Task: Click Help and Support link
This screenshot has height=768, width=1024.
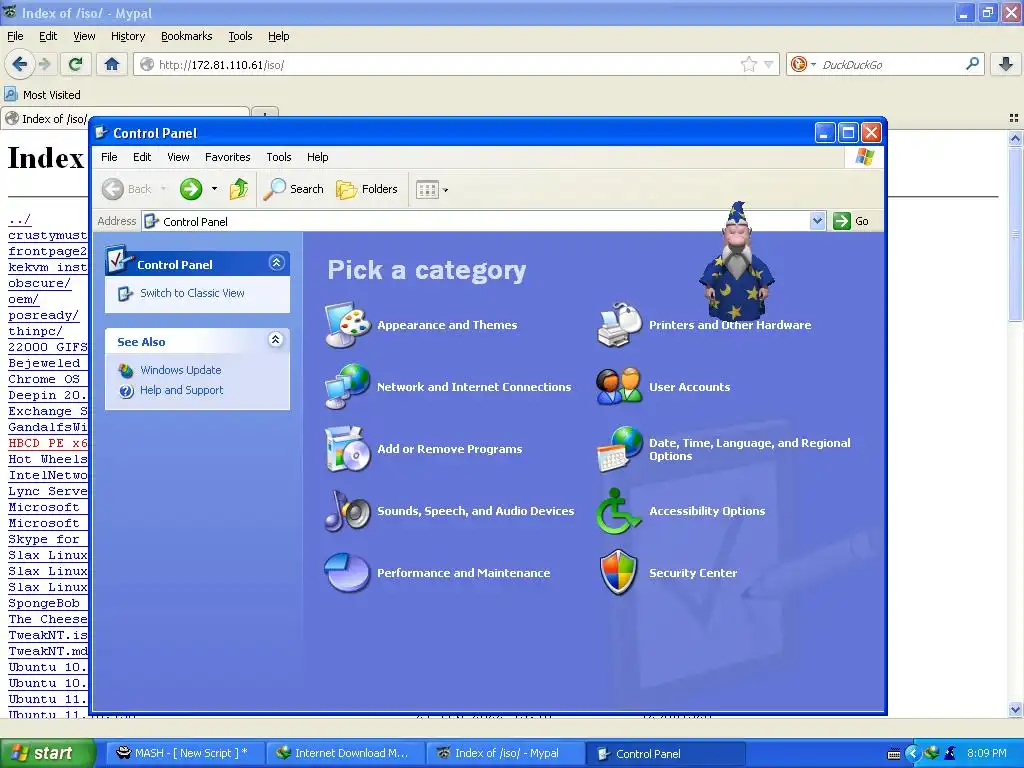Action: click(x=182, y=390)
